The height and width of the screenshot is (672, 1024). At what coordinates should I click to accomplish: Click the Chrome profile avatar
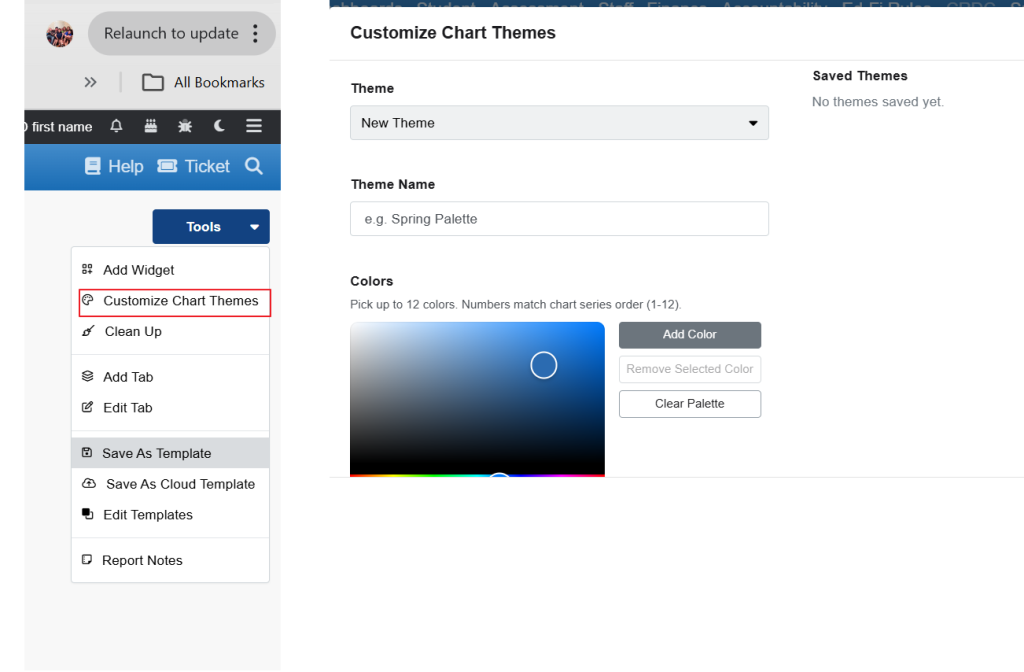point(59,34)
